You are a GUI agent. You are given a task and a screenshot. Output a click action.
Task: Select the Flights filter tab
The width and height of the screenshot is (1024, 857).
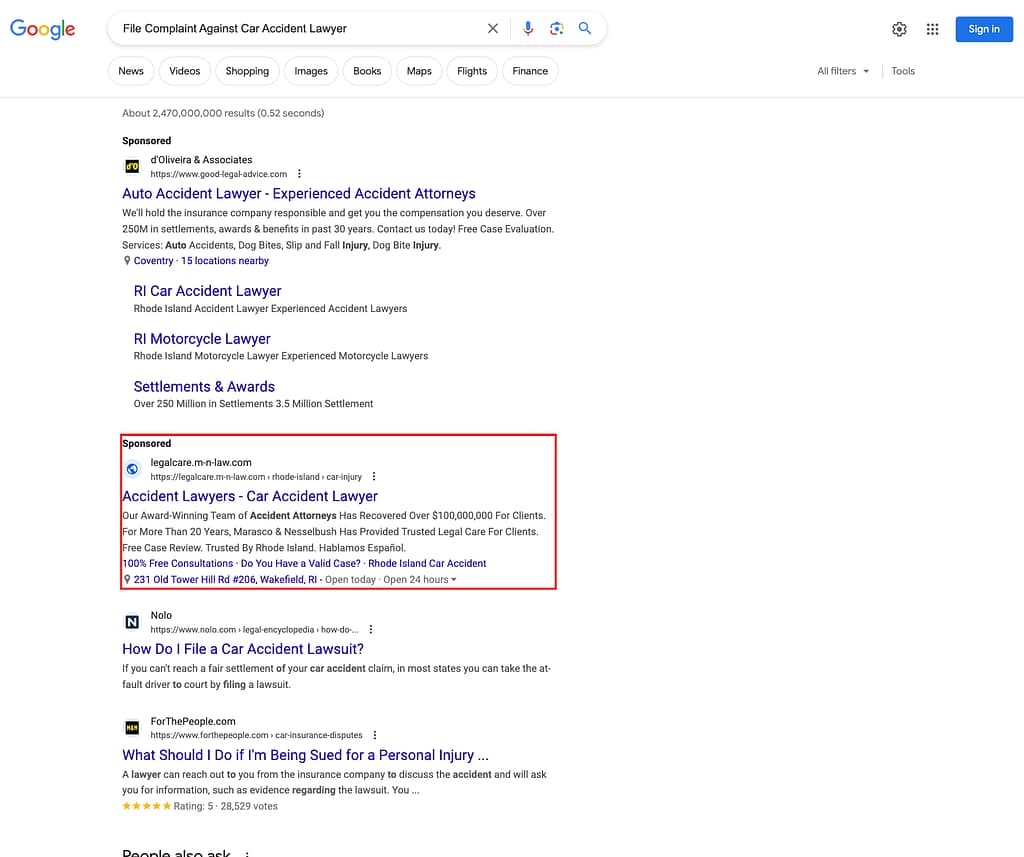coord(472,71)
